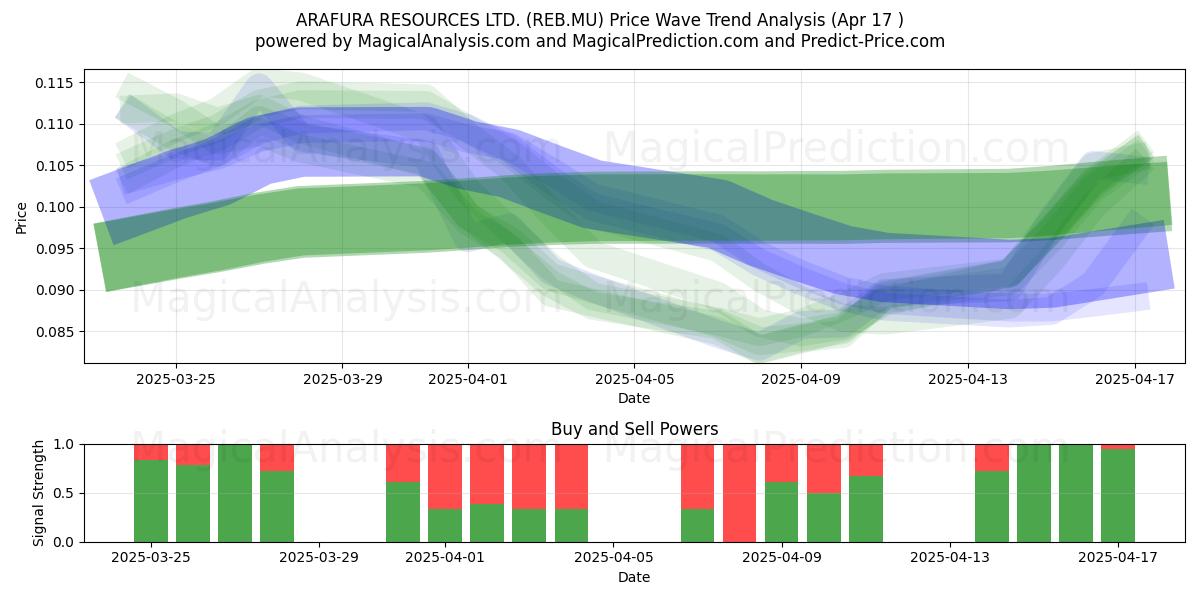Click 2025-03-25 tick under the Buy/Sell chart
1200x600 pixels.
[151, 558]
